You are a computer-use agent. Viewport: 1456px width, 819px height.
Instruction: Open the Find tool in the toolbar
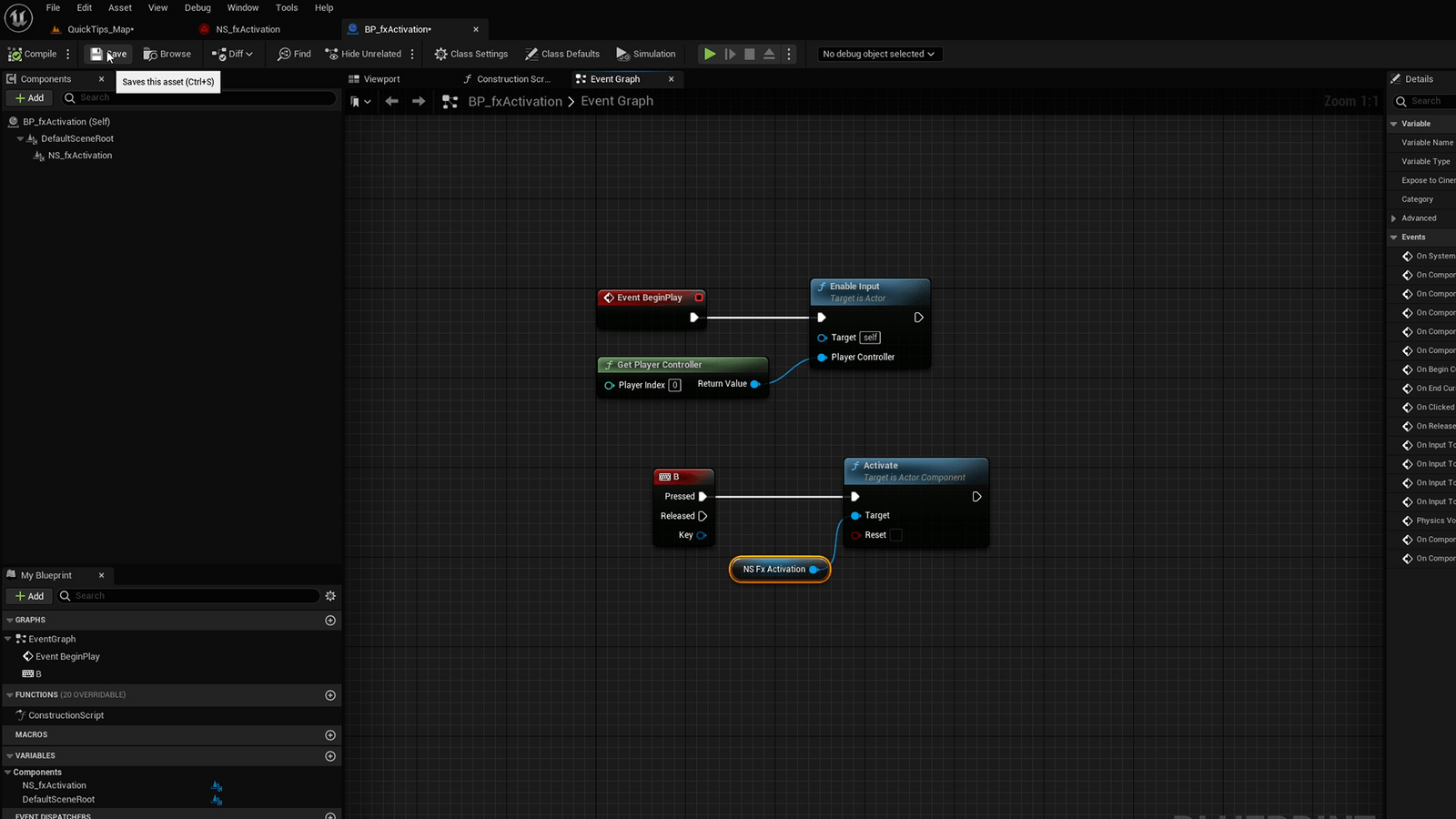pos(293,54)
